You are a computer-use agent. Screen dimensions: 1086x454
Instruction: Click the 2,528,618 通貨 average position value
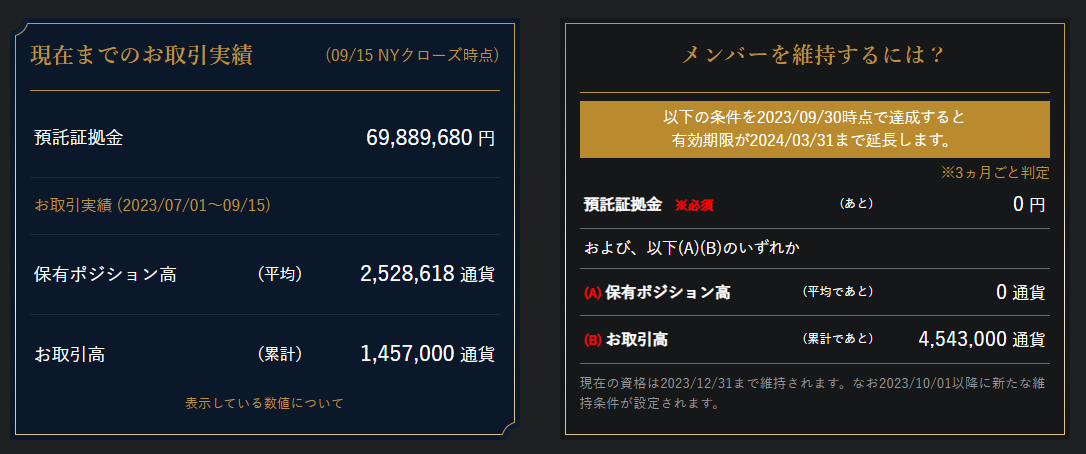(426, 274)
